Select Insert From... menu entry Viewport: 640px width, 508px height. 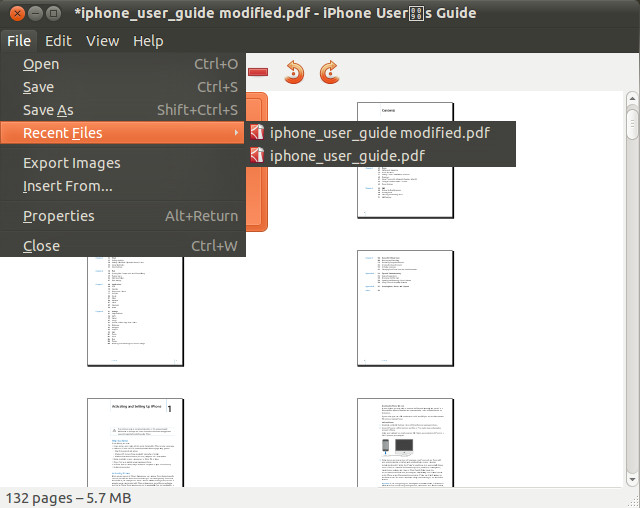point(123,186)
